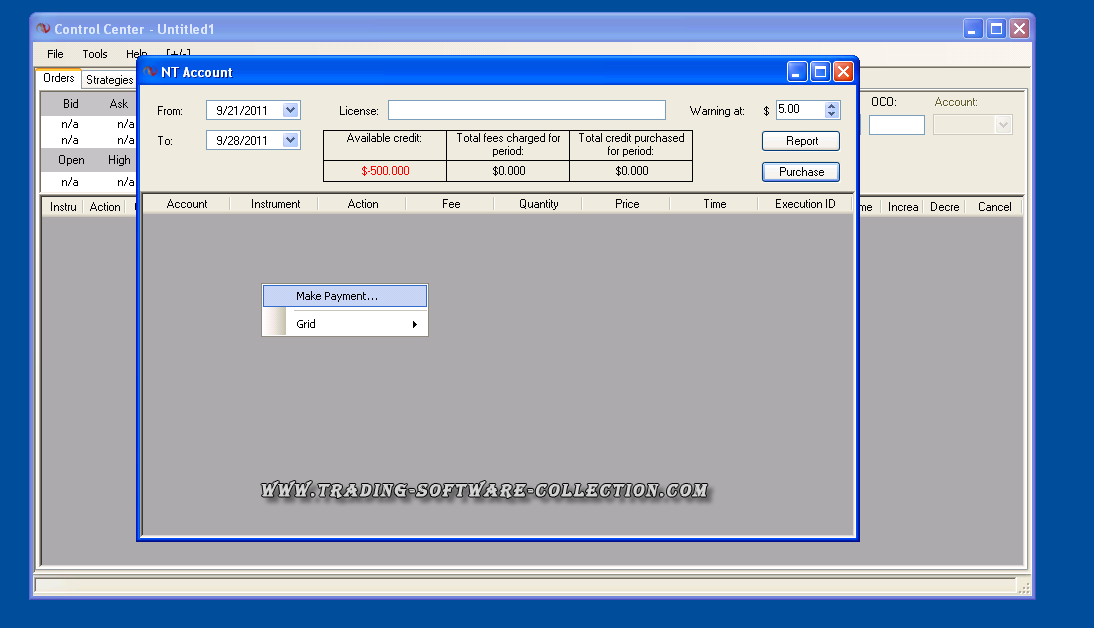Open the Tools menu
The height and width of the screenshot is (628, 1094).
point(95,54)
